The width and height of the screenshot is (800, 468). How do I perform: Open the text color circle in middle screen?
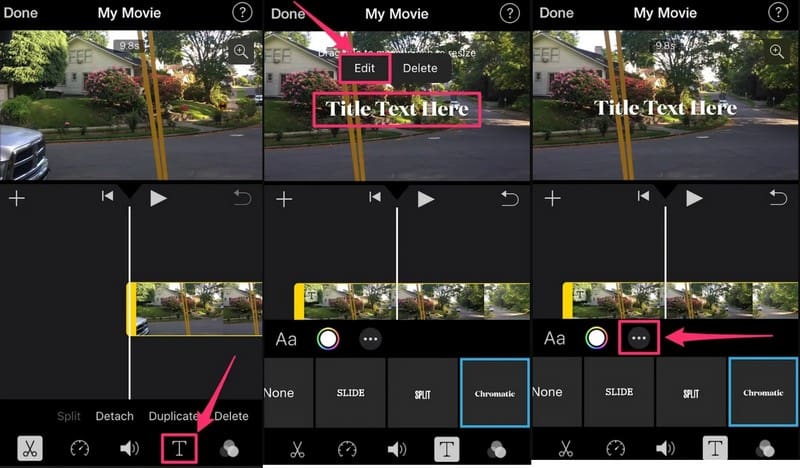pyautogui.click(x=328, y=339)
